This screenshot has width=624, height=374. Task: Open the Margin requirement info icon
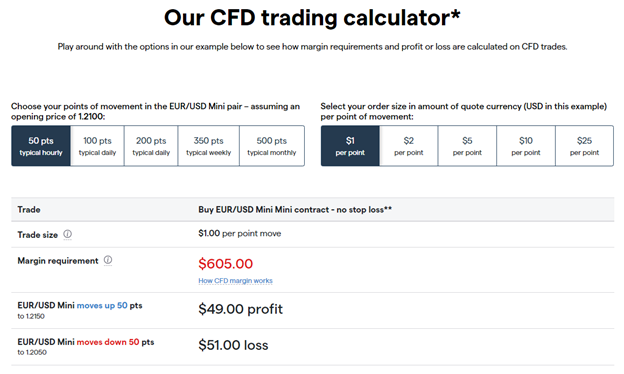(x=108, y=260)
